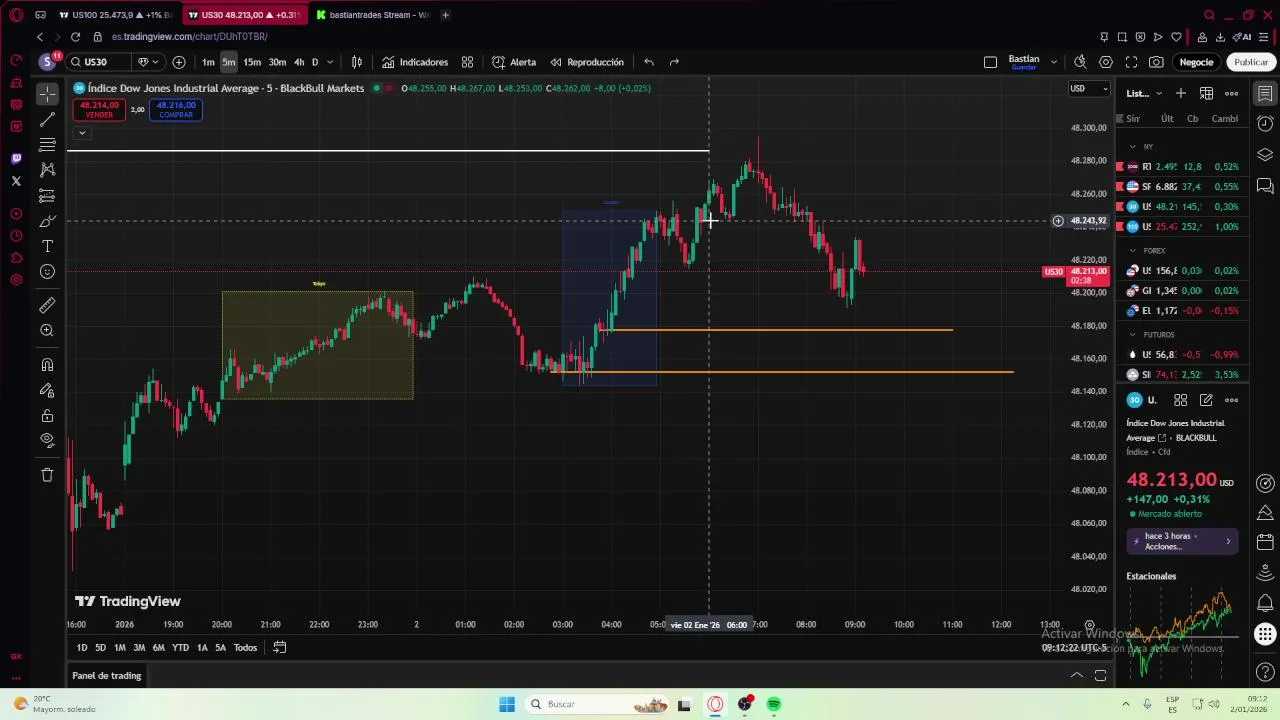The width and height of the screenshot is (1280, 720).
Task: Select the crosshair cursor tool
Action: [47, 94]
